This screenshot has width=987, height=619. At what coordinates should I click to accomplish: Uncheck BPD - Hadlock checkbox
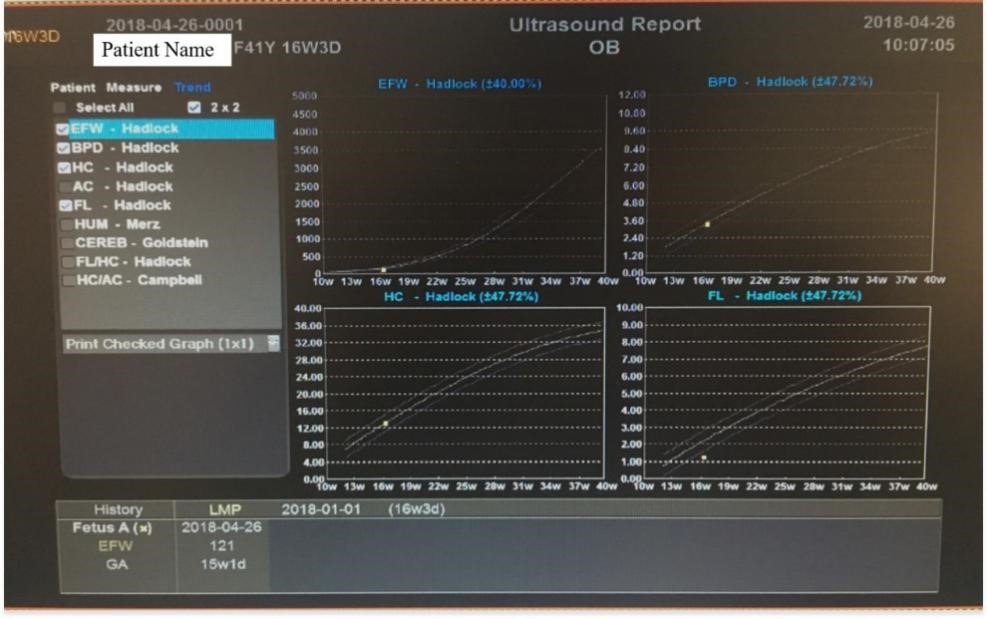click(64, 148)
